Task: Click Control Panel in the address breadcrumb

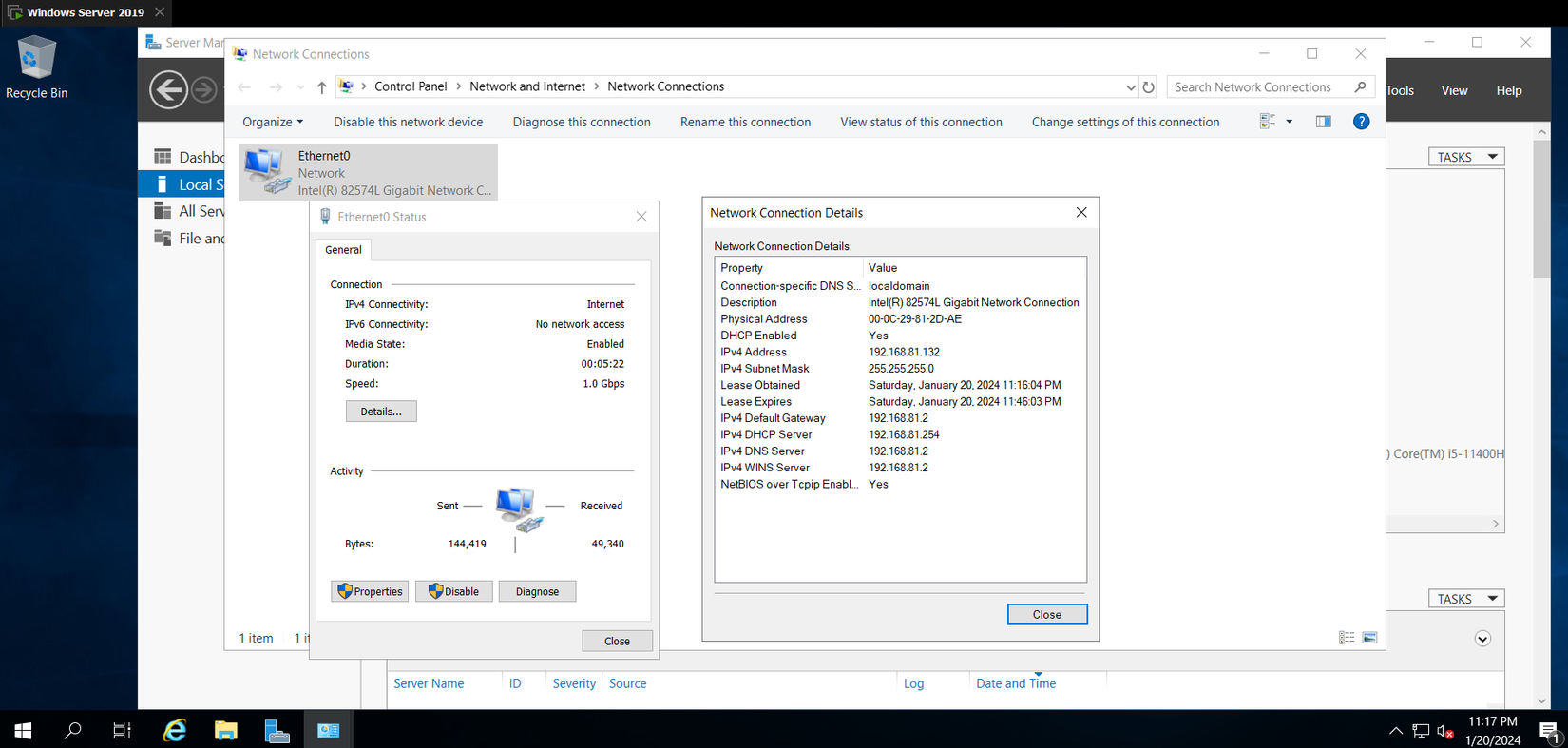Action: click(411, 86)
